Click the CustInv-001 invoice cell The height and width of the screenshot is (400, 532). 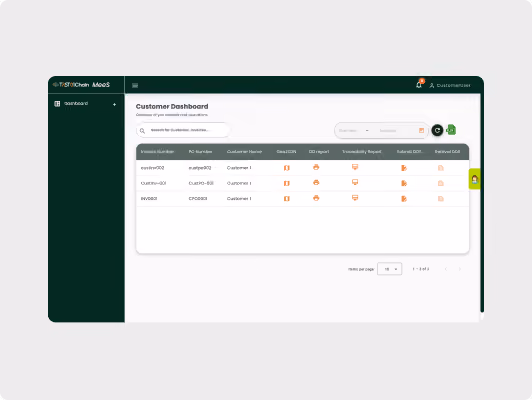tap(153, 183)
